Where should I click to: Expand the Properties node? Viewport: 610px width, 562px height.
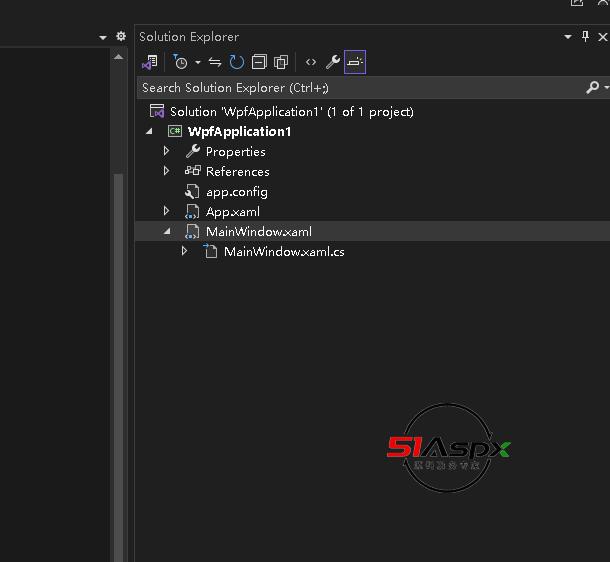(x=167, y=152)
